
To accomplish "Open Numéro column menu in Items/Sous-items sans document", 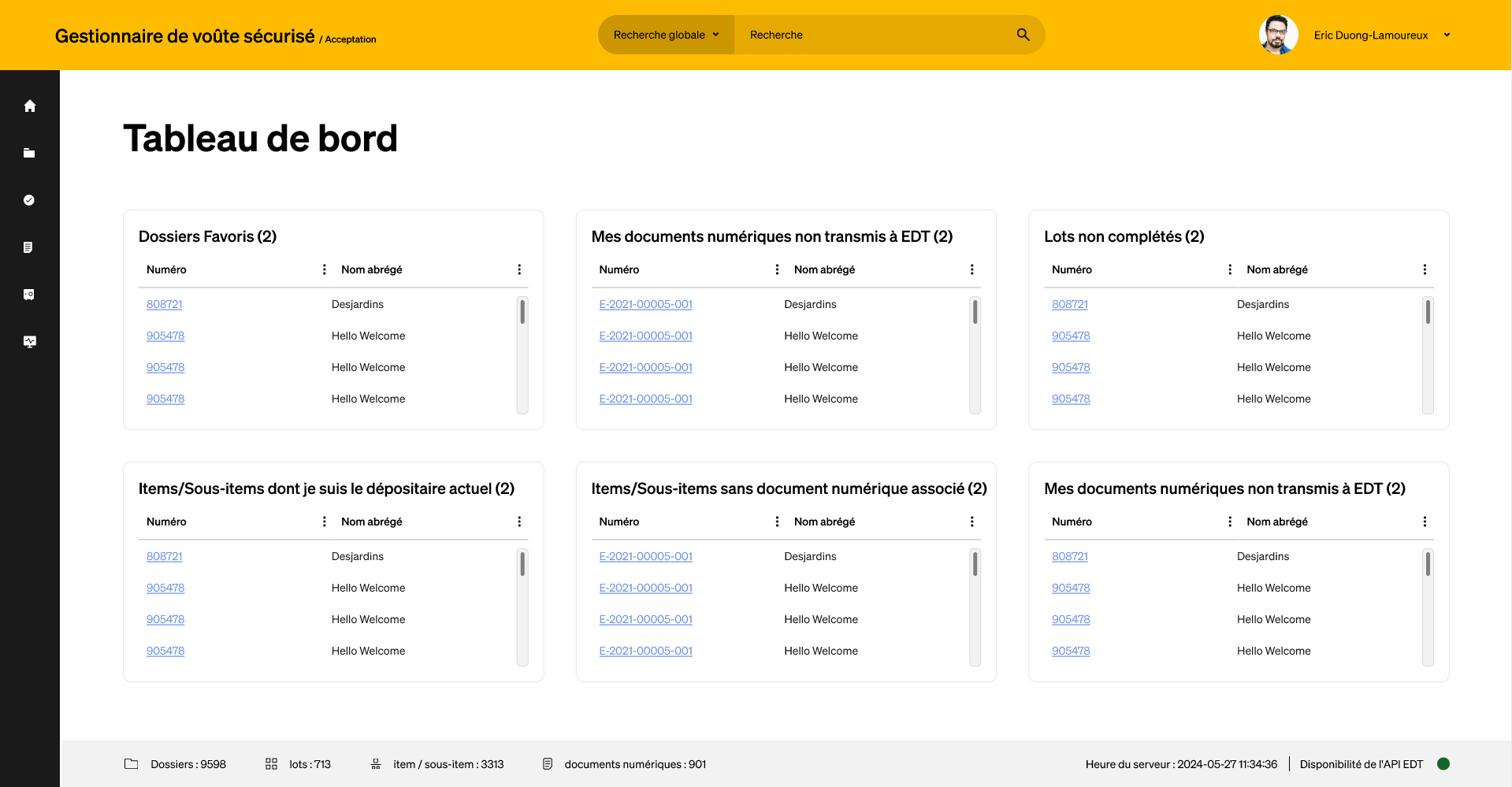I will 777,522.
